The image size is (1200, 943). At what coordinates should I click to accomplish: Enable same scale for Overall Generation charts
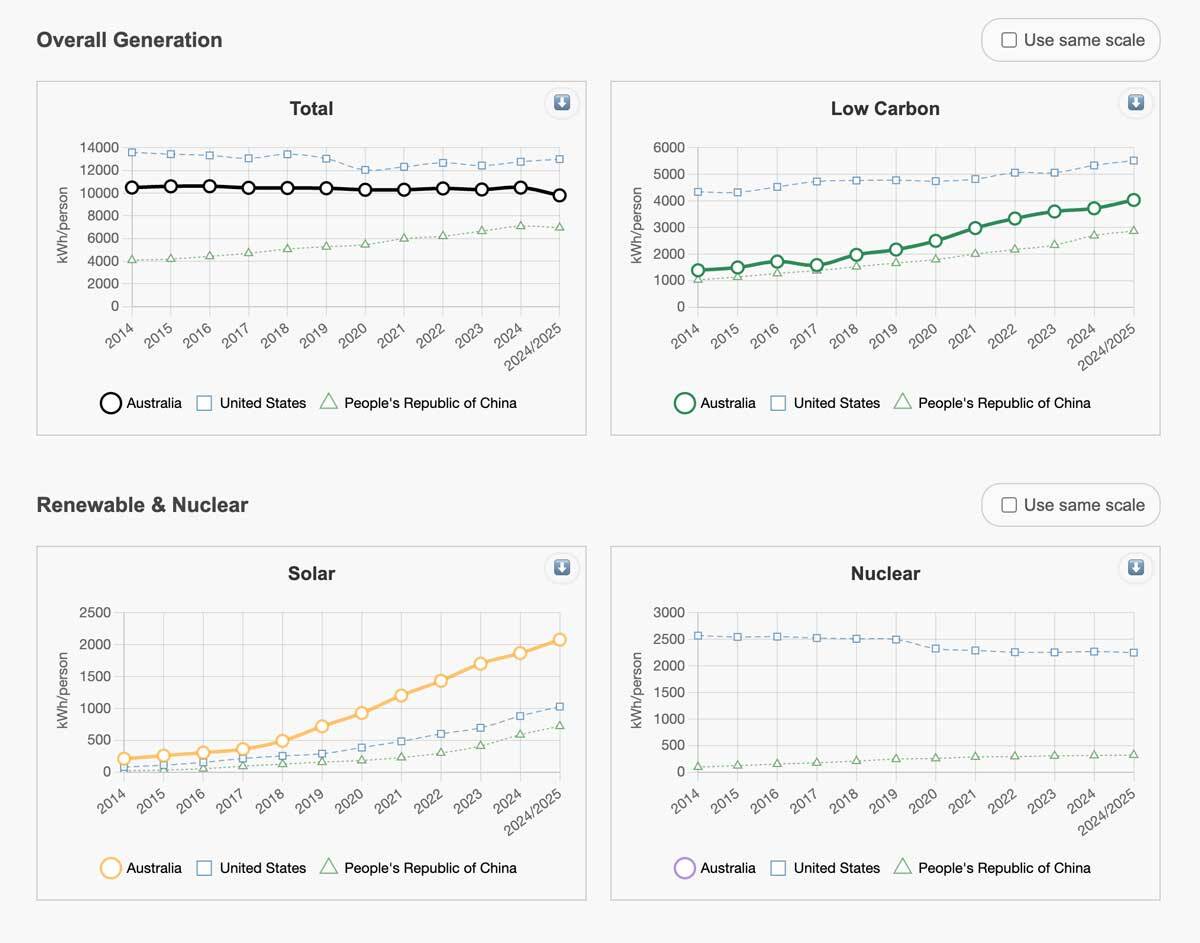[x=1009, y=40]
